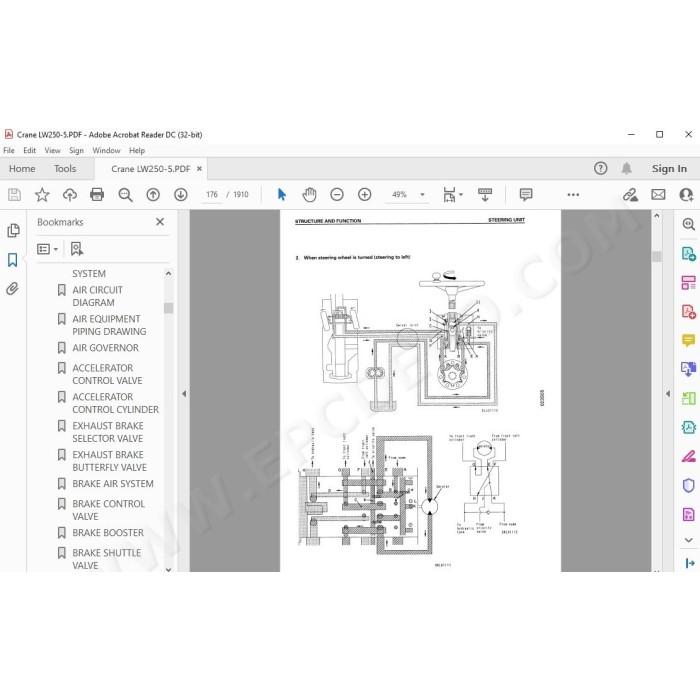
Task: Collapse the right tools pane arrow
Action: [668, 394]
